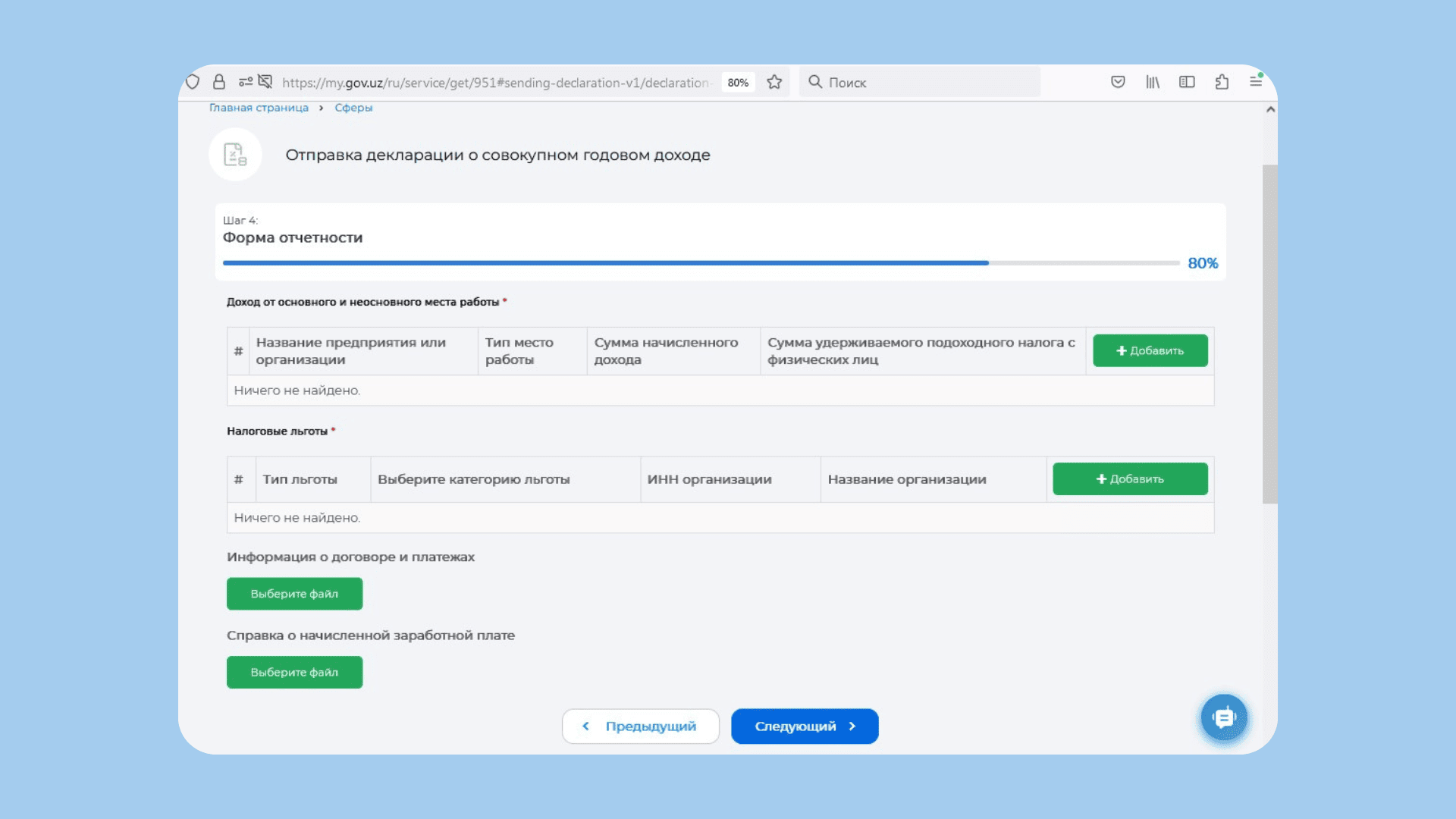
Task: Go to the previous step
Action: [641, 726]
